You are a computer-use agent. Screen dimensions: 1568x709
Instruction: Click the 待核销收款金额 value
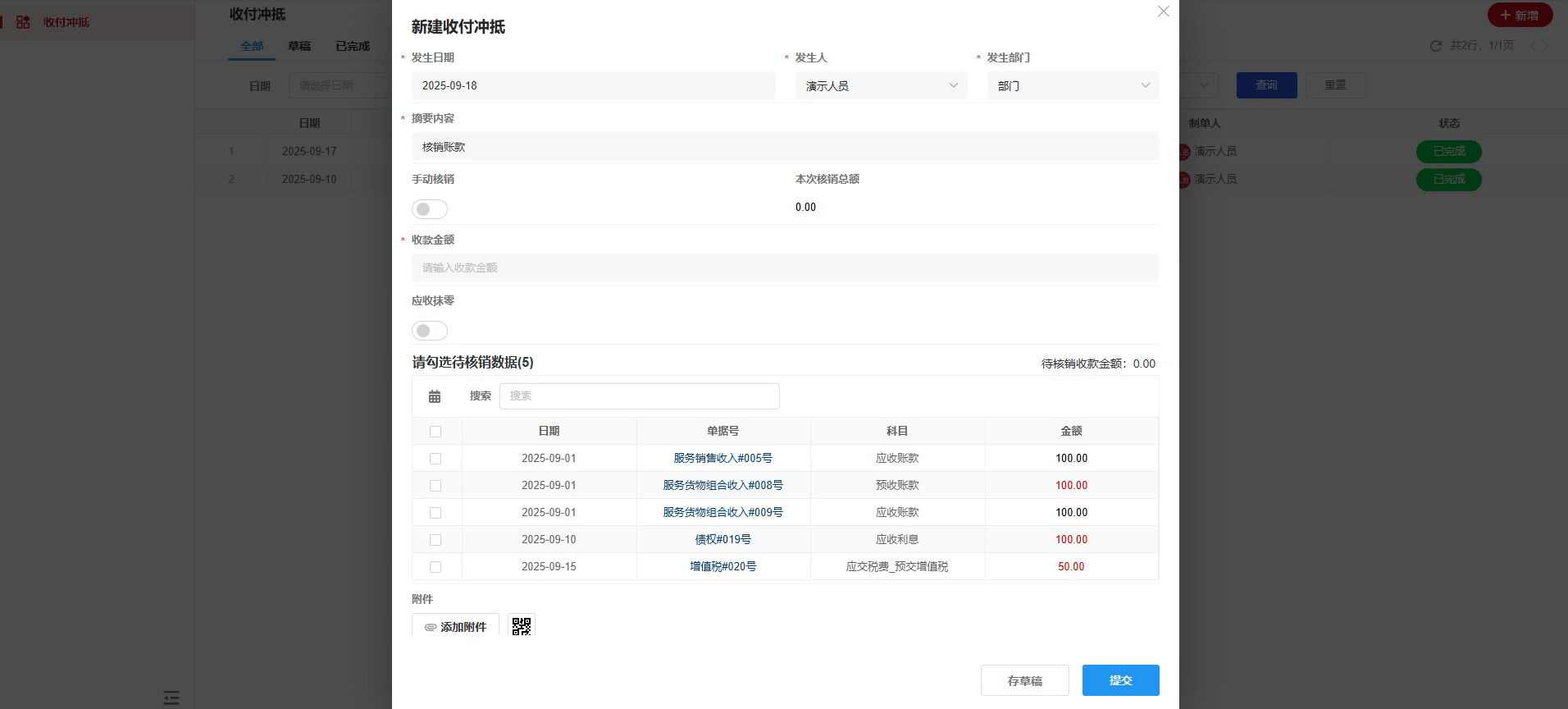pyautogui.click(x=1144, y=364)
